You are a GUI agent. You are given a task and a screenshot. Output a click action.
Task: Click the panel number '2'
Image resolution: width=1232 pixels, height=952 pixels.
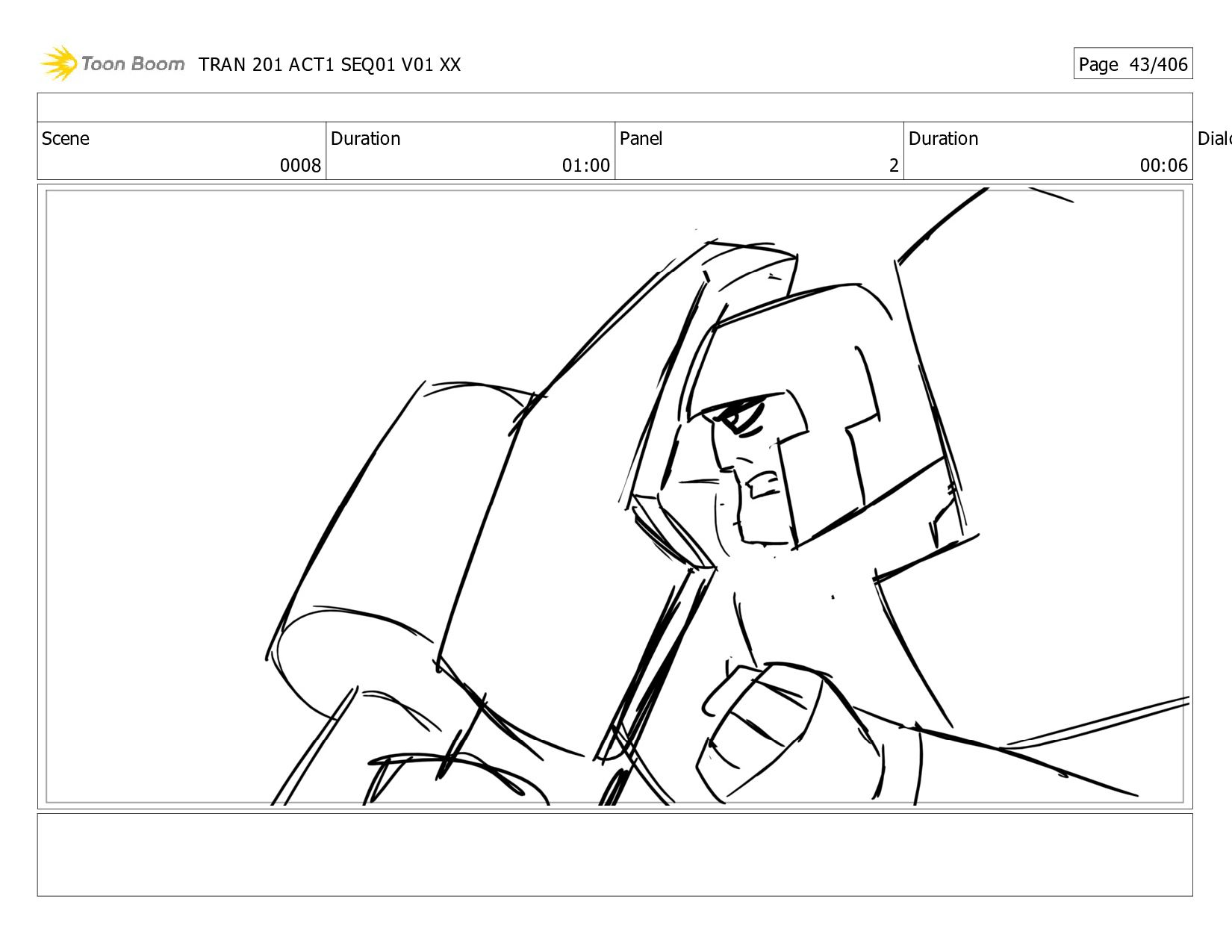(x=894, y=166)
